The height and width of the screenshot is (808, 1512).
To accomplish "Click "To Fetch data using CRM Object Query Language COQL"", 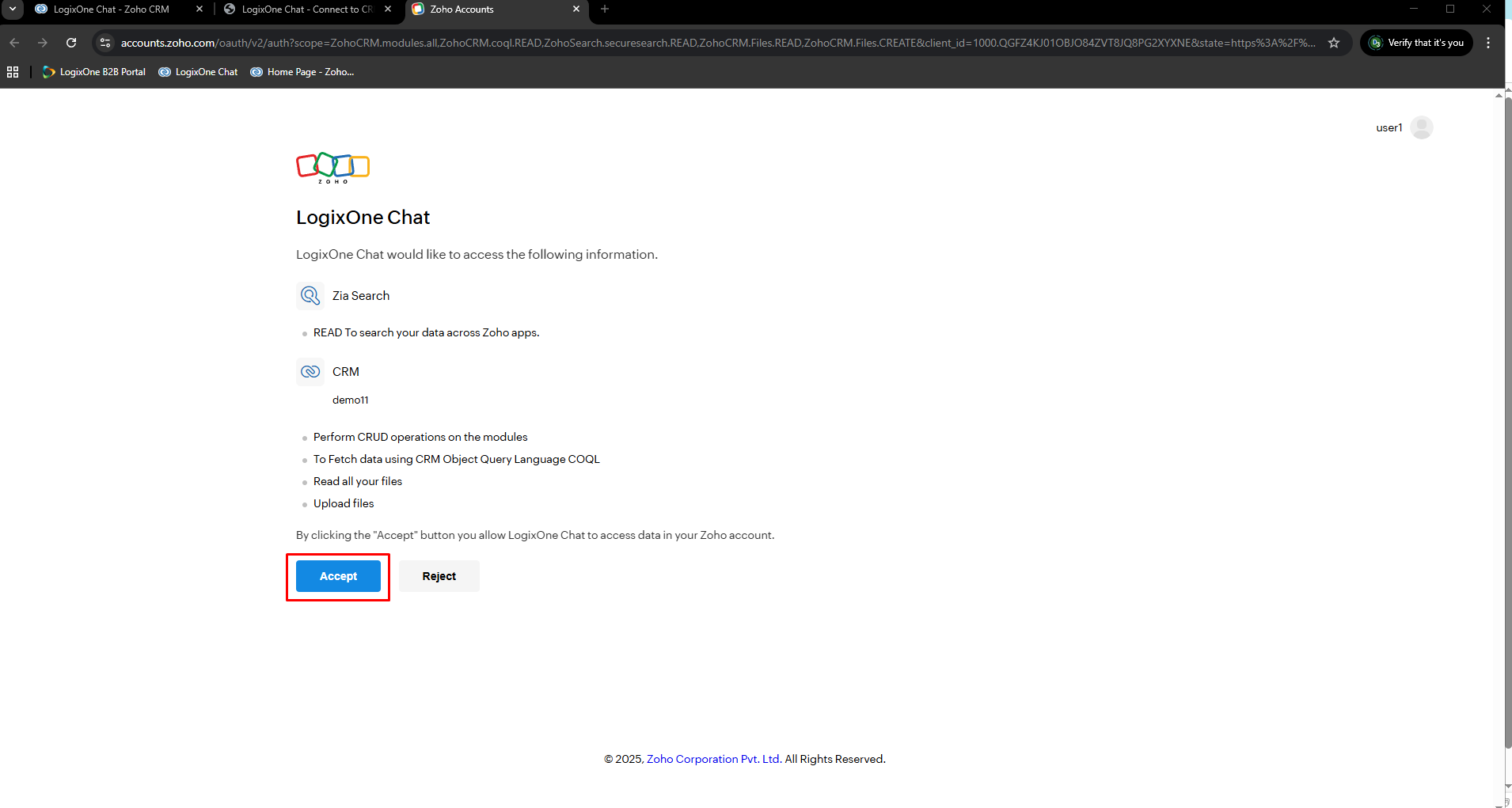I will tap(457, 459).
